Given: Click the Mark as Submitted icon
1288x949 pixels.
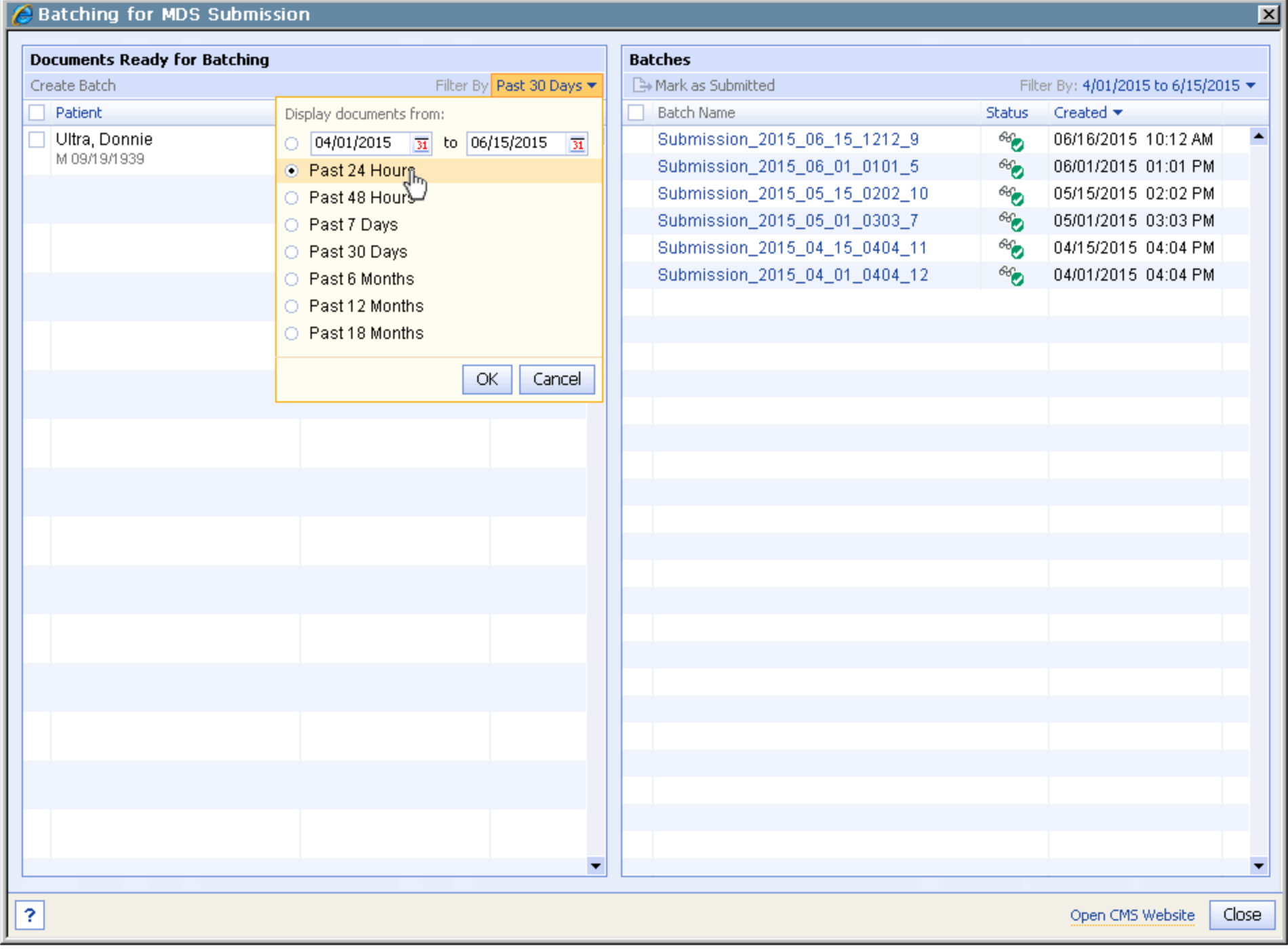Looking at the screenshot, I should [641, 85].
